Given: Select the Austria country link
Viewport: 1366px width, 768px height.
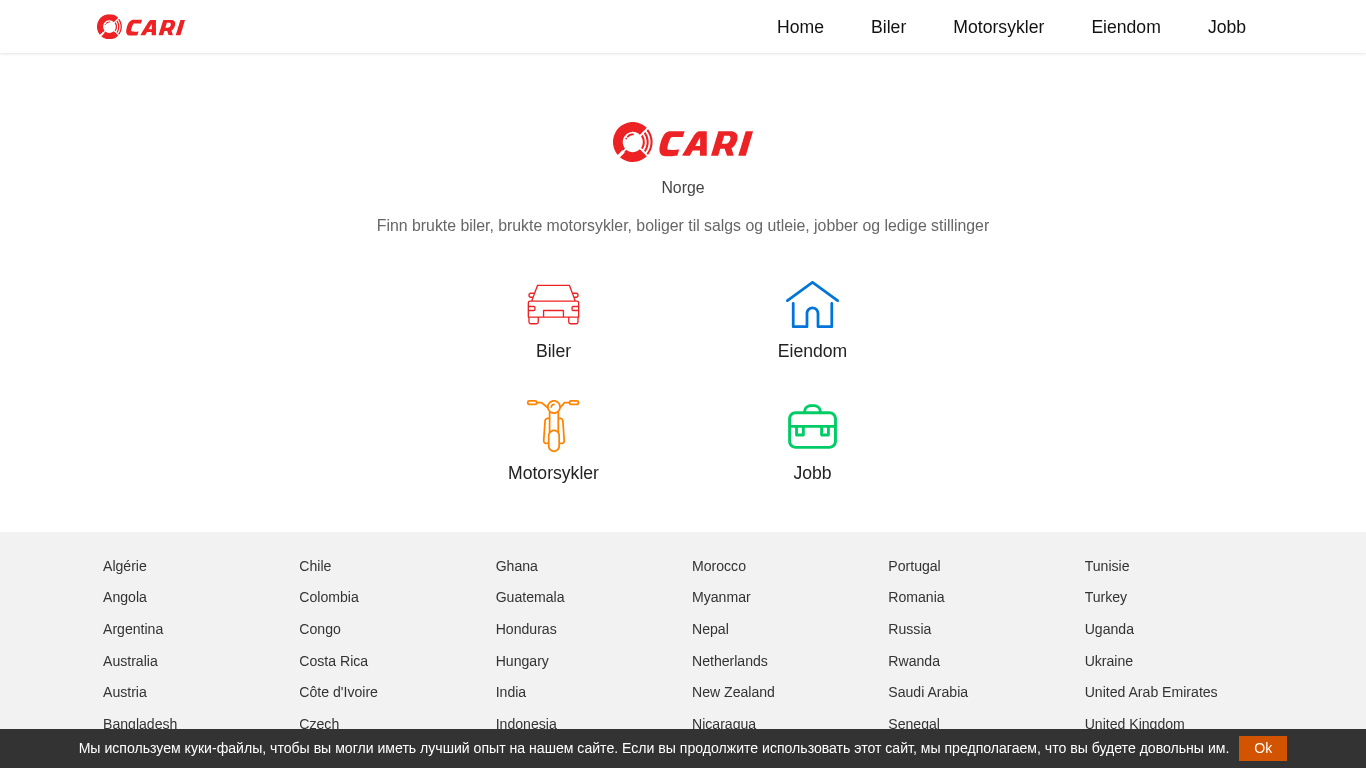Looking at the screenshot, I should [x=125, y=692].
